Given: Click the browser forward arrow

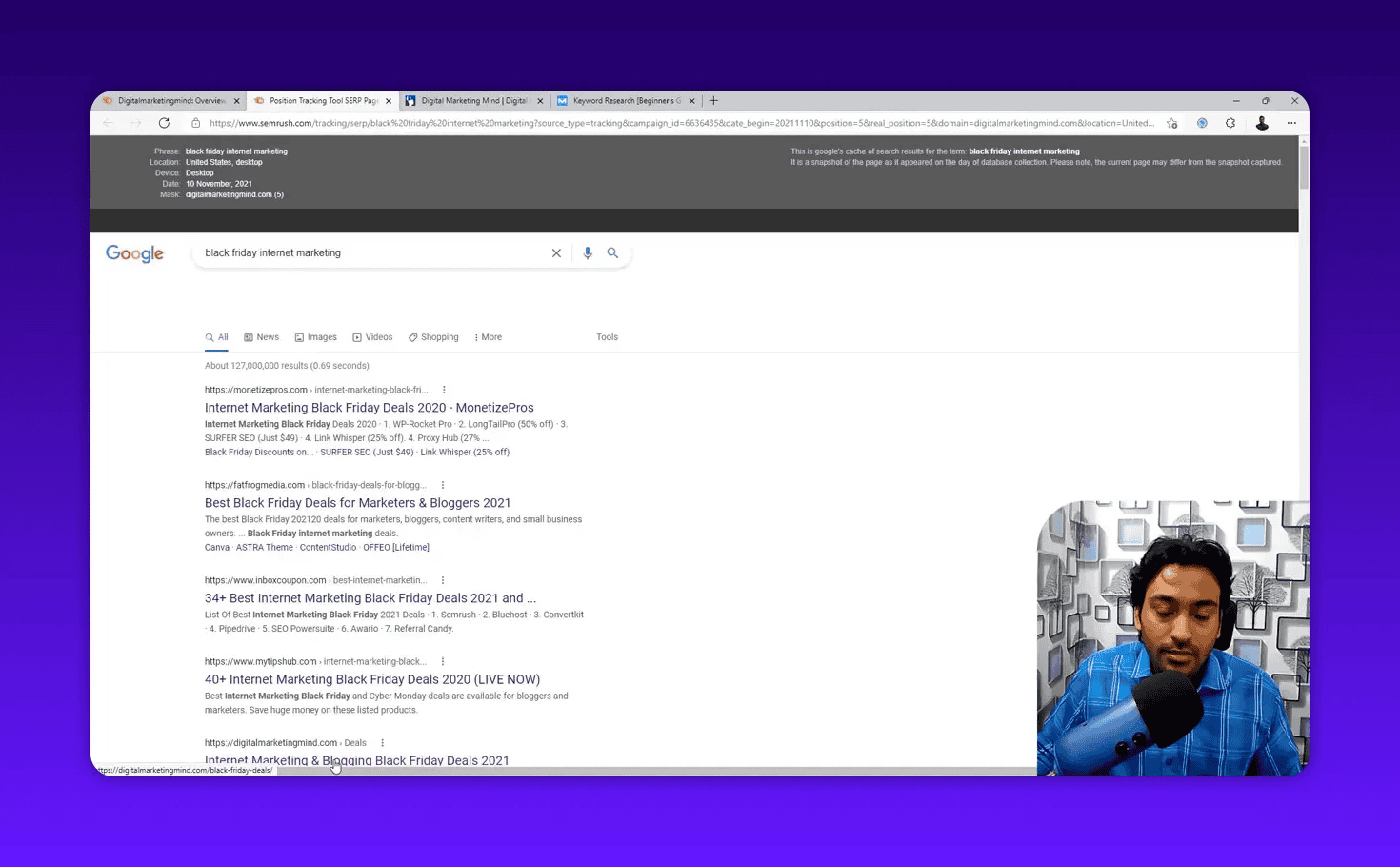Looking at the screenshot, I should pyautogui.click(x=135, y=122).
